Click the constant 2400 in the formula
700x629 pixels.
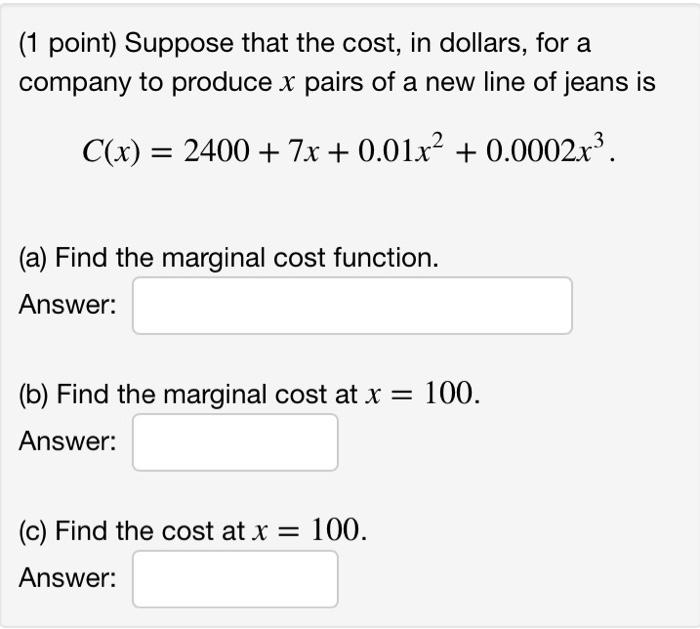tap(217, 151)
